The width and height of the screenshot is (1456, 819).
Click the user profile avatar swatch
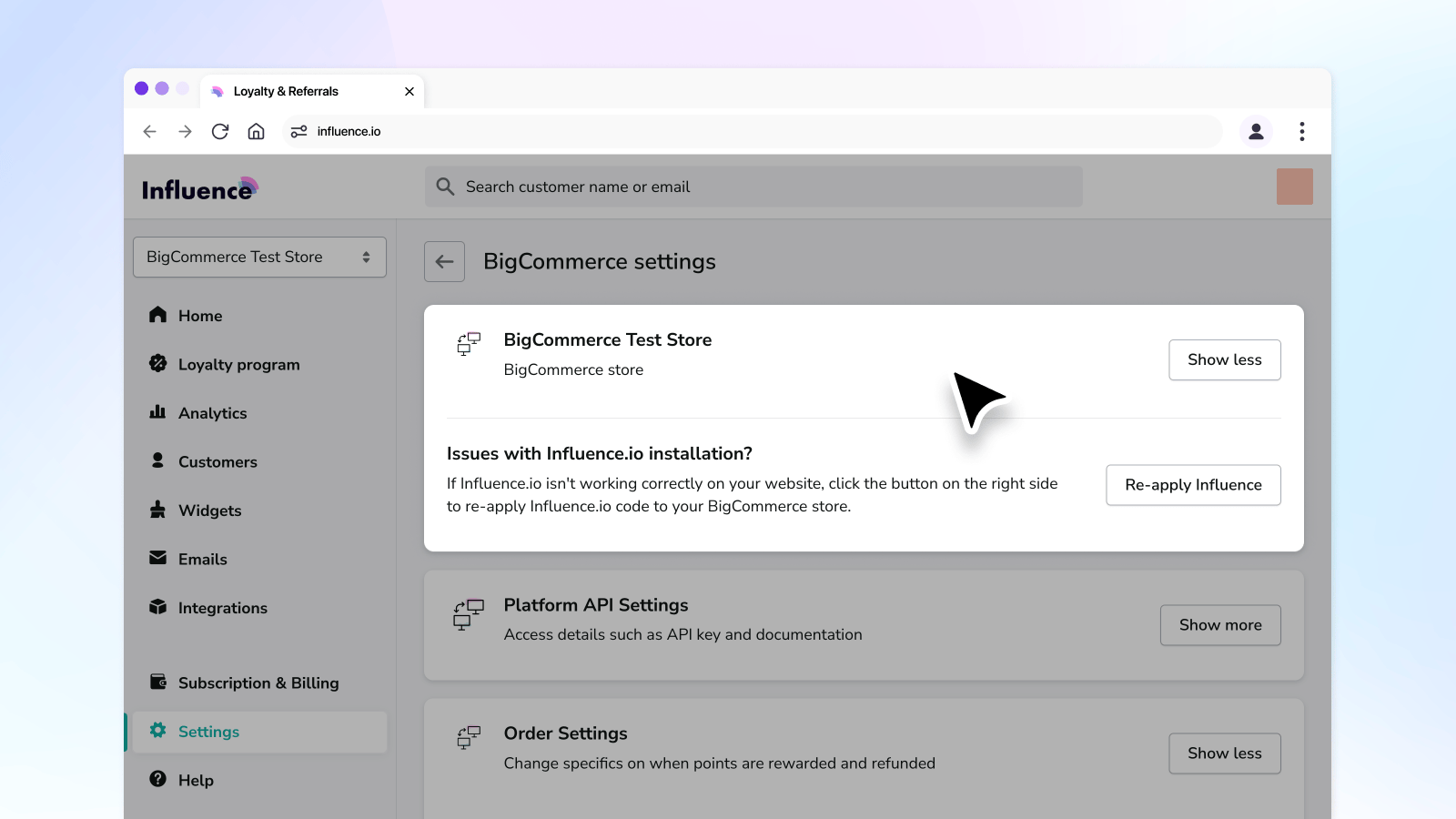(1294, 187)
